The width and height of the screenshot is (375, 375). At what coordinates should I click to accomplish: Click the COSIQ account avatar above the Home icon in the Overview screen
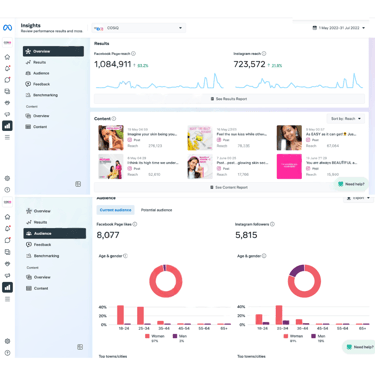coord(7,43)
